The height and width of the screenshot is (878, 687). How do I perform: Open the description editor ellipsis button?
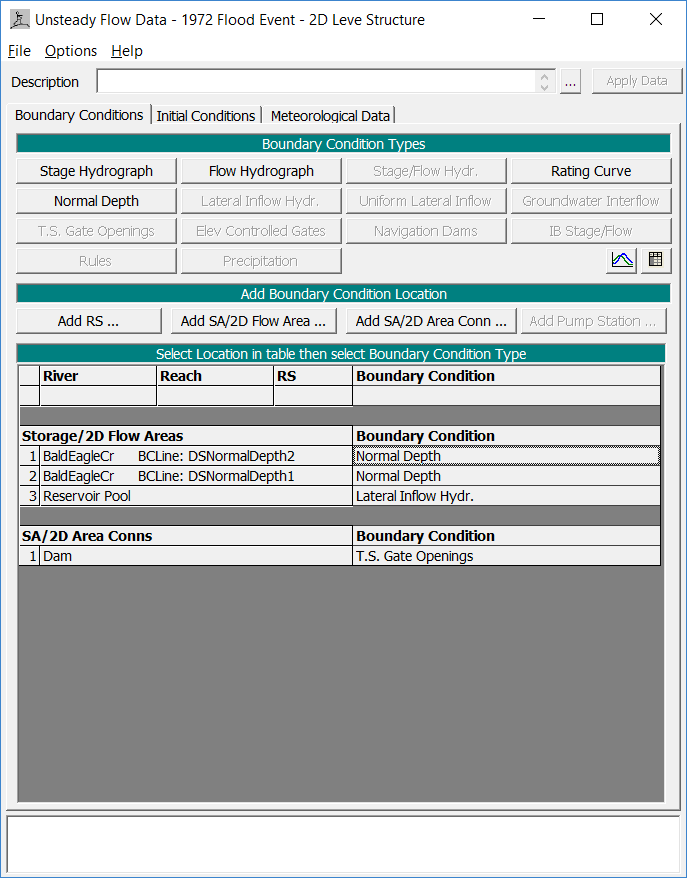pos(570,82)
